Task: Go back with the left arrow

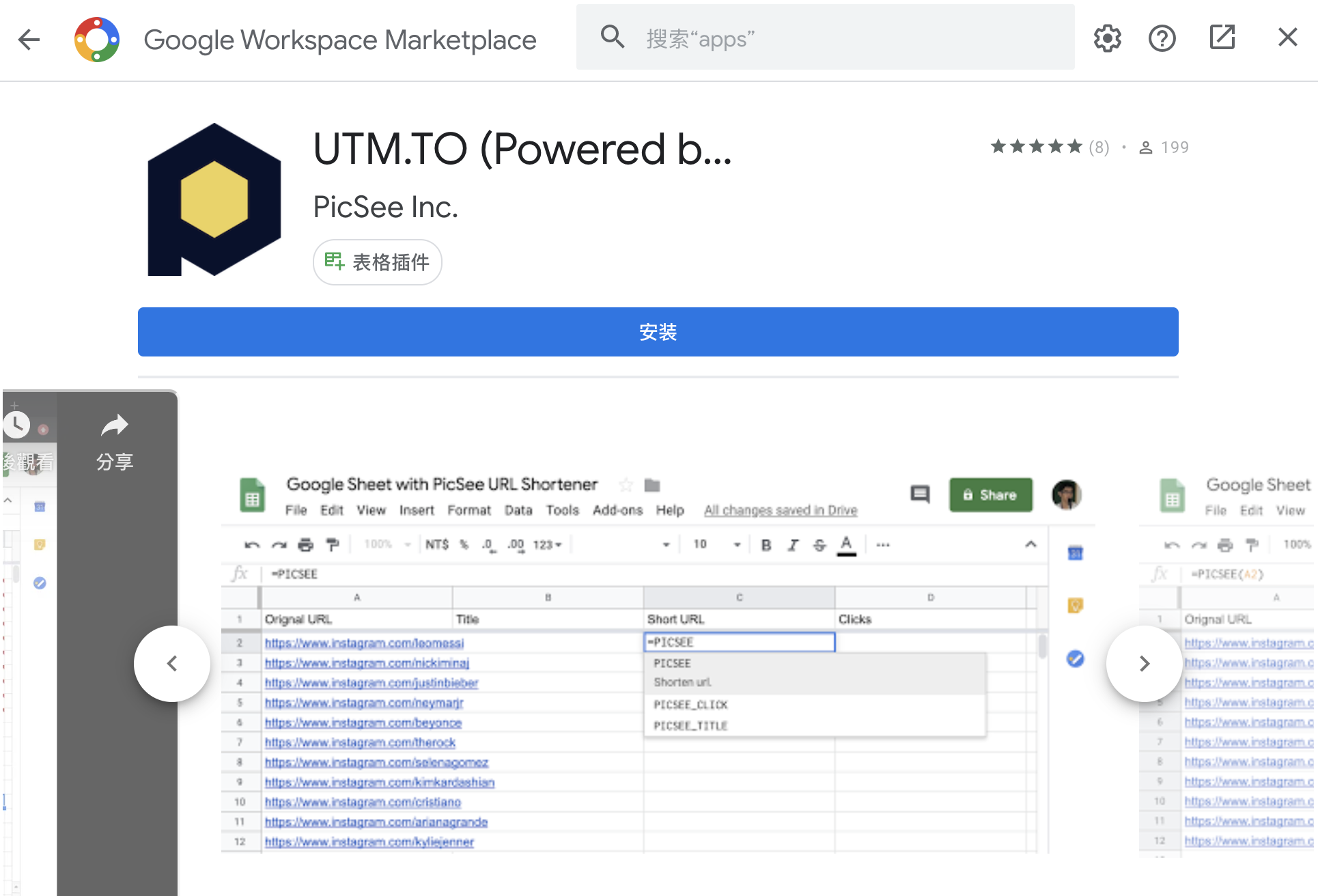Action: (x=29, y=40)
